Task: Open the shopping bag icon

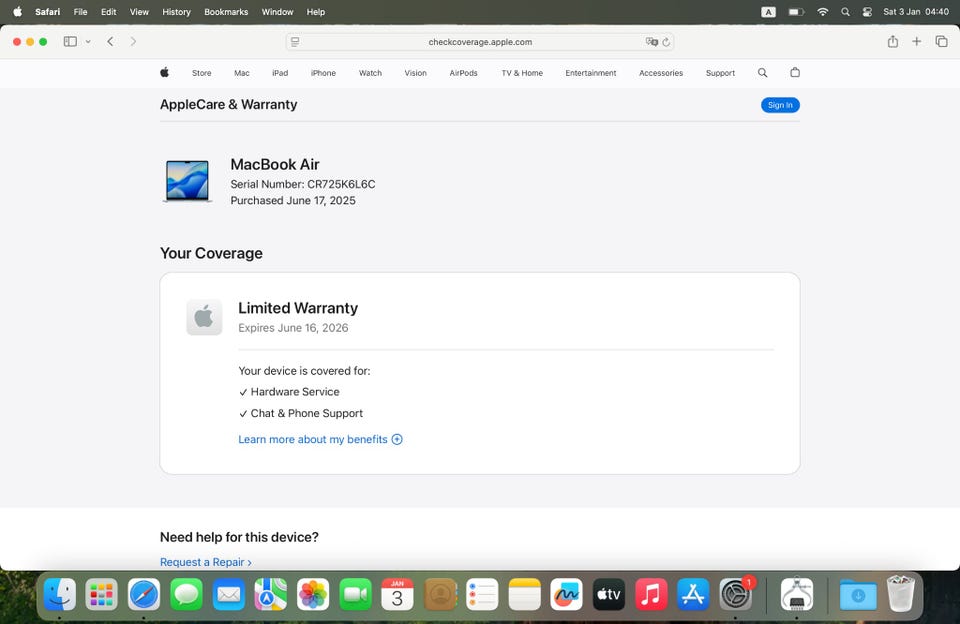Action: click(795, 73)
